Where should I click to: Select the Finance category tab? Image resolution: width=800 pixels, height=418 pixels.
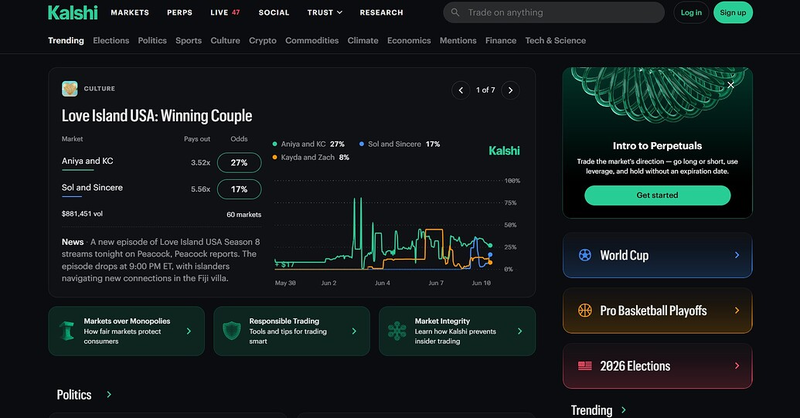click(501, 40)
